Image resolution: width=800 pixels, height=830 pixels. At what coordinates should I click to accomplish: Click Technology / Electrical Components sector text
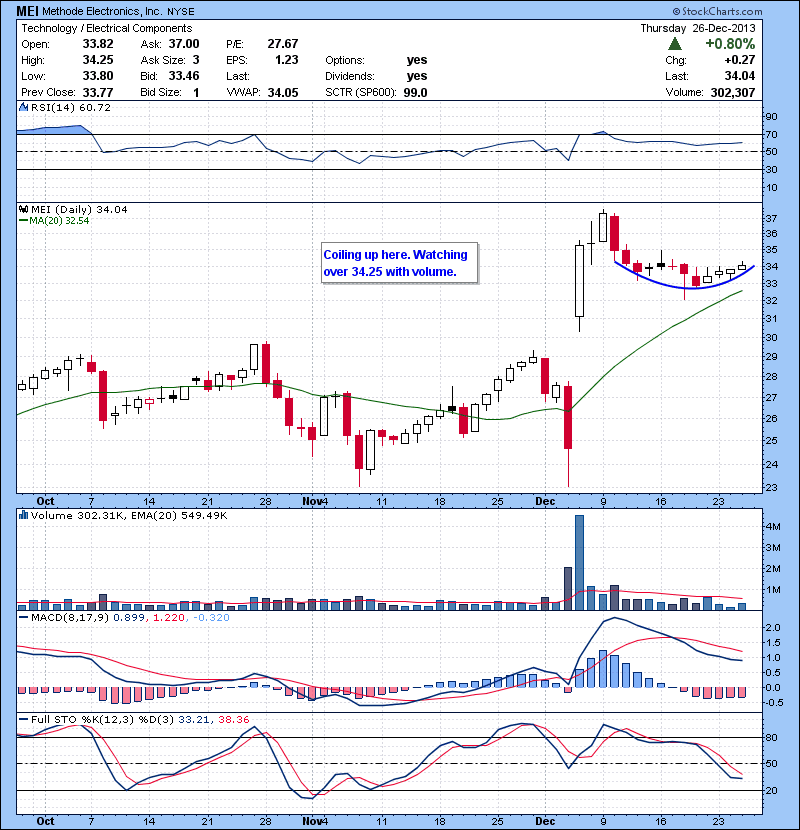107,28
